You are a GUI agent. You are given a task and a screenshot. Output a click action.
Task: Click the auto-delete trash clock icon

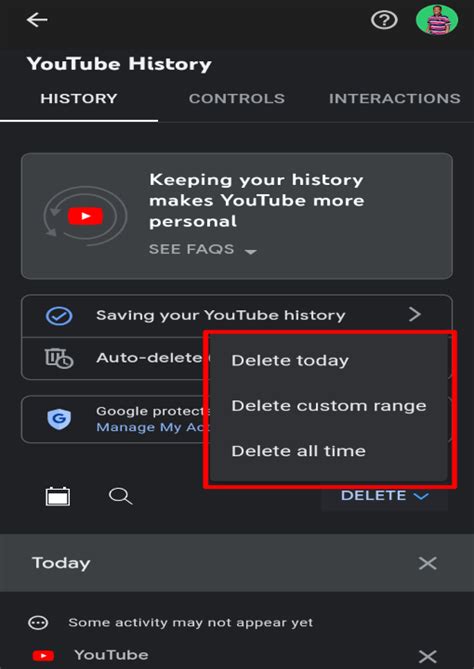59,358
